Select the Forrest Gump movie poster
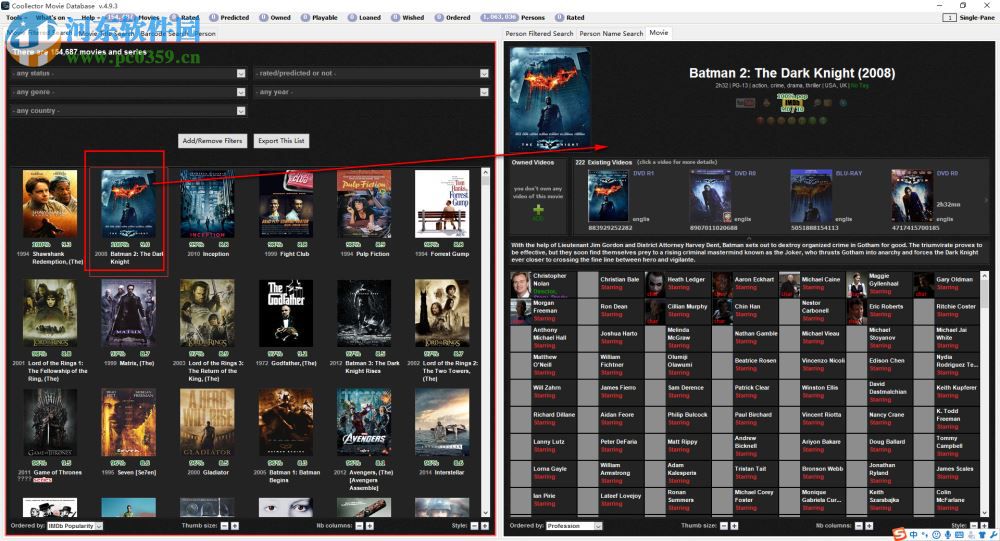The image size is (1000, 541). [x=442, y=204]
